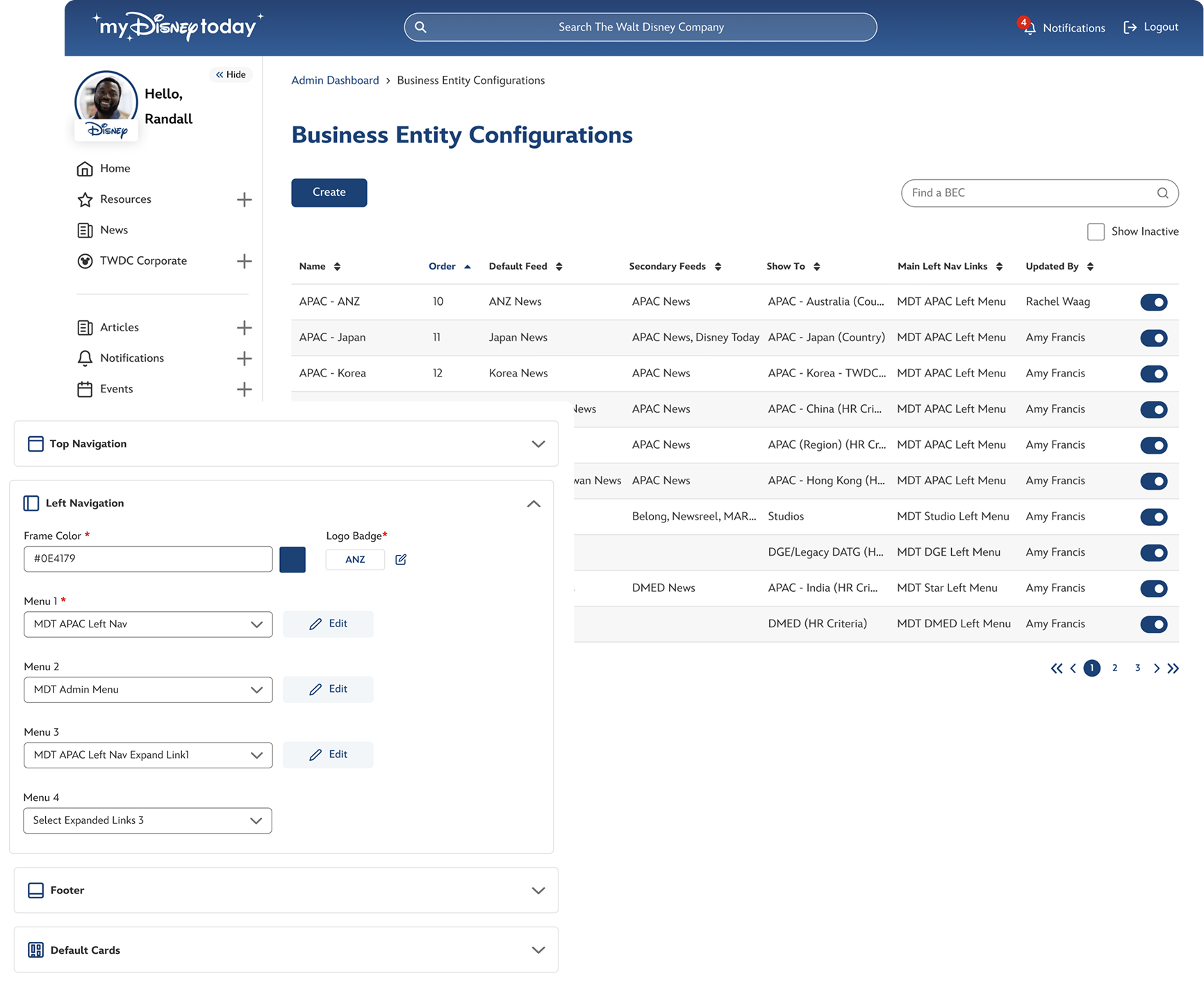Viewport: 1204px width, 992px height.
Task: Click the Search The Walt Disney Company field
Action: pos(641,27)
